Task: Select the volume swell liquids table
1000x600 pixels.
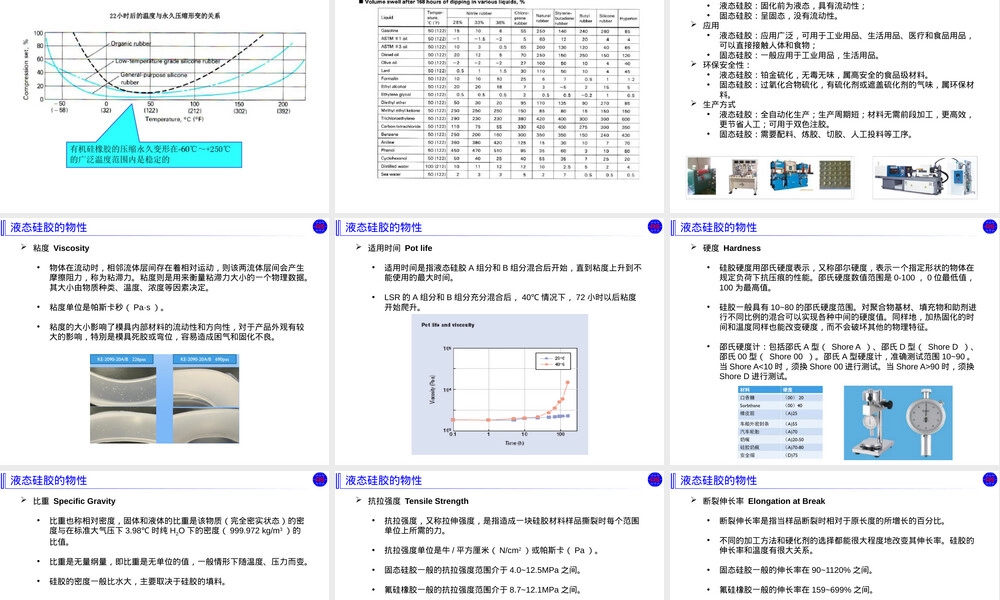Action: [x=508, y=92]
